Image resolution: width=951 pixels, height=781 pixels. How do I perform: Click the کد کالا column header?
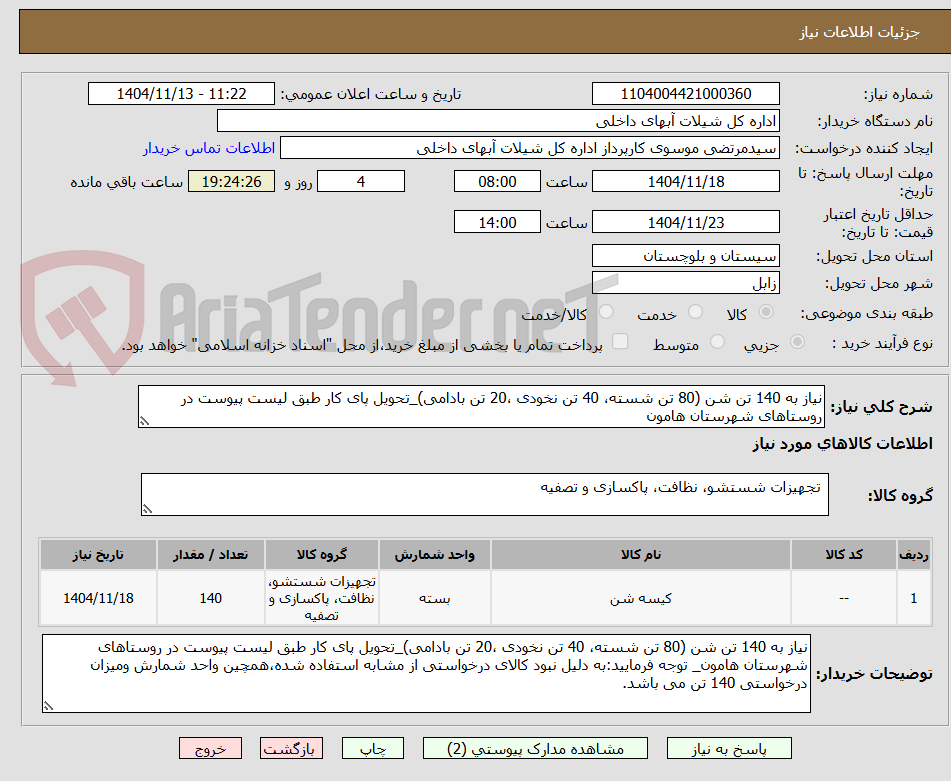tap(844, 555)
